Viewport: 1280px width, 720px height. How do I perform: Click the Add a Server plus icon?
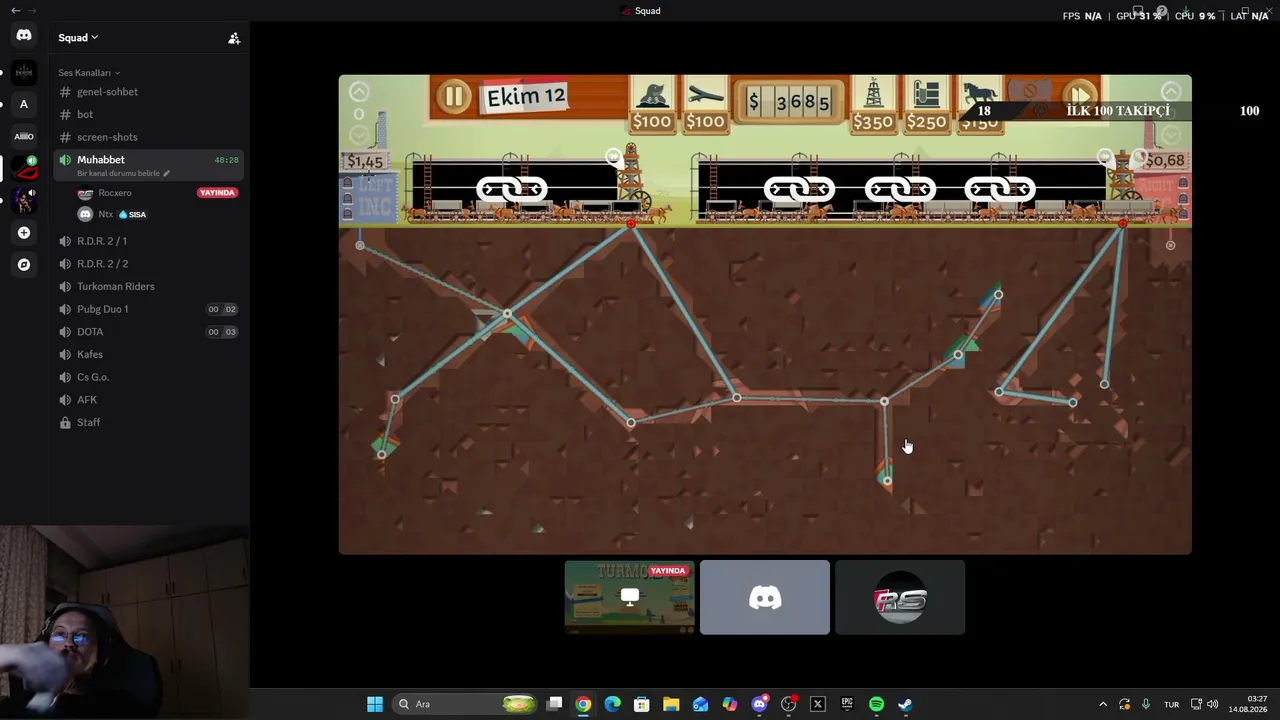(x=24, y=233)
